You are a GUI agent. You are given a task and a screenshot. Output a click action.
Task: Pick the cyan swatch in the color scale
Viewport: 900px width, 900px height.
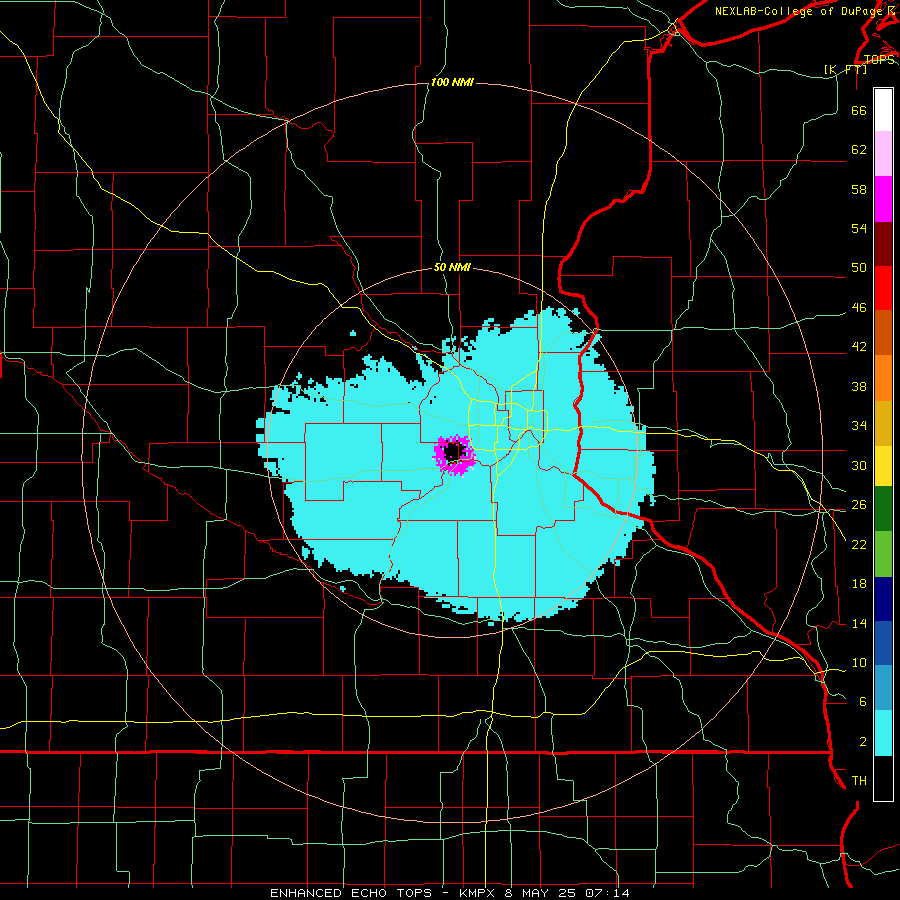(x=883, y=733)
